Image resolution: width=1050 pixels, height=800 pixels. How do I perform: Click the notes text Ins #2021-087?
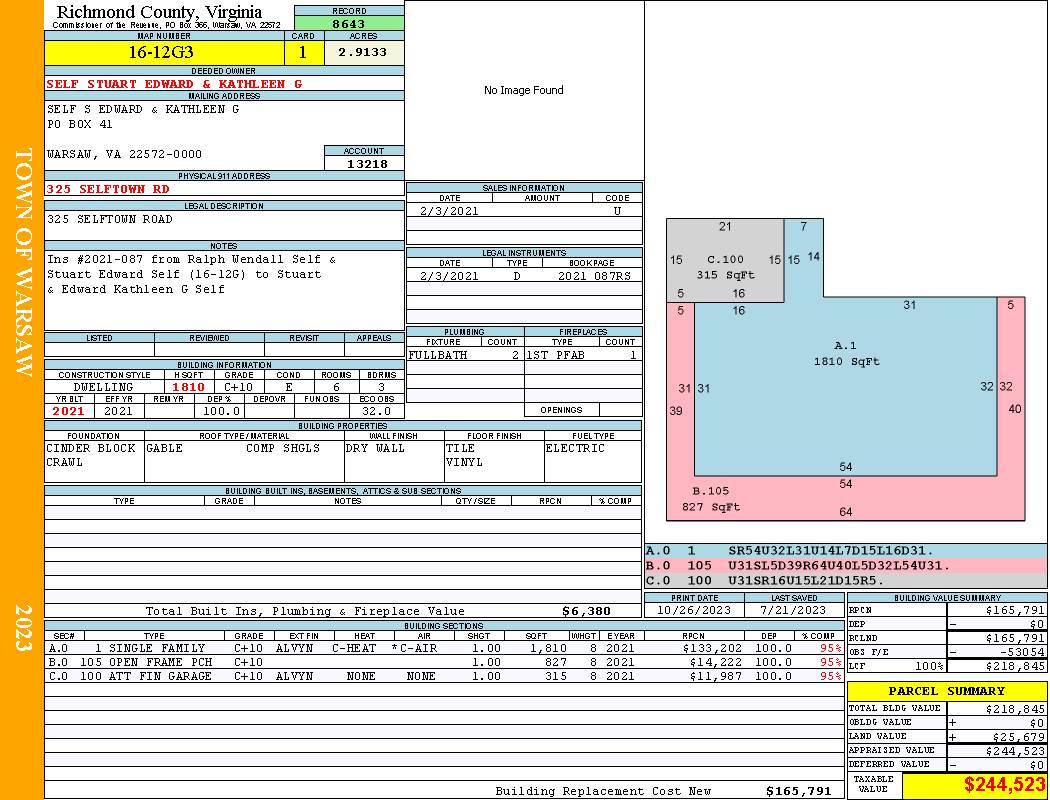pos(95,259)
